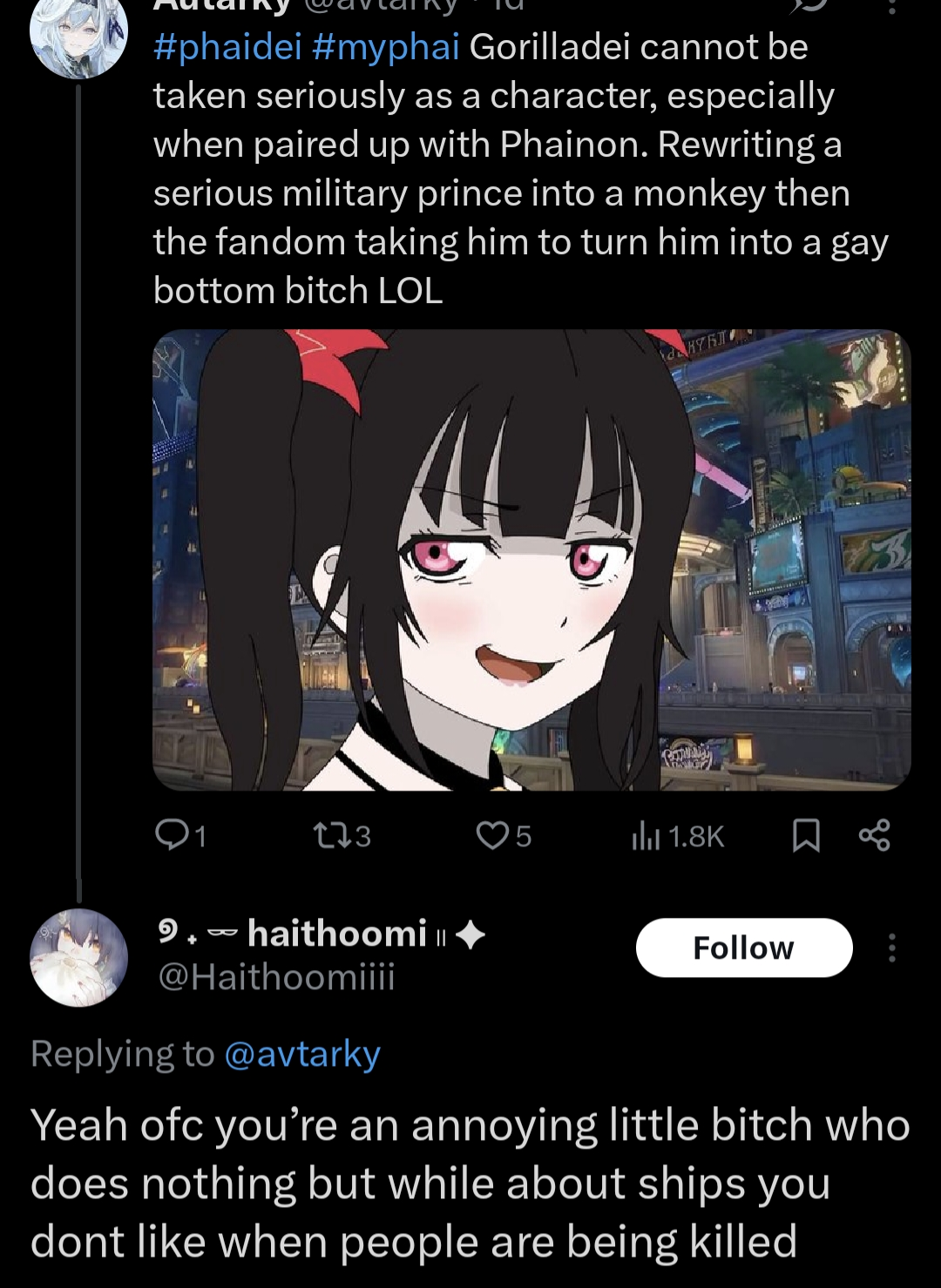This screenshot has width=941, height=1288.
Task: Expand the anime girl image attachment
Action: [x=531, y=560]
